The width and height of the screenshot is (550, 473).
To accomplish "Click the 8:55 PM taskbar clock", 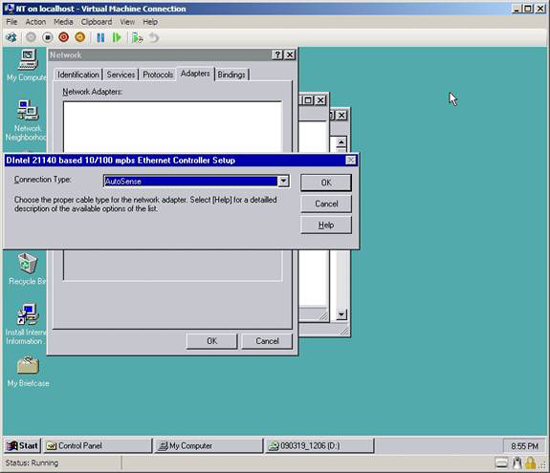I will pos(524,446).
